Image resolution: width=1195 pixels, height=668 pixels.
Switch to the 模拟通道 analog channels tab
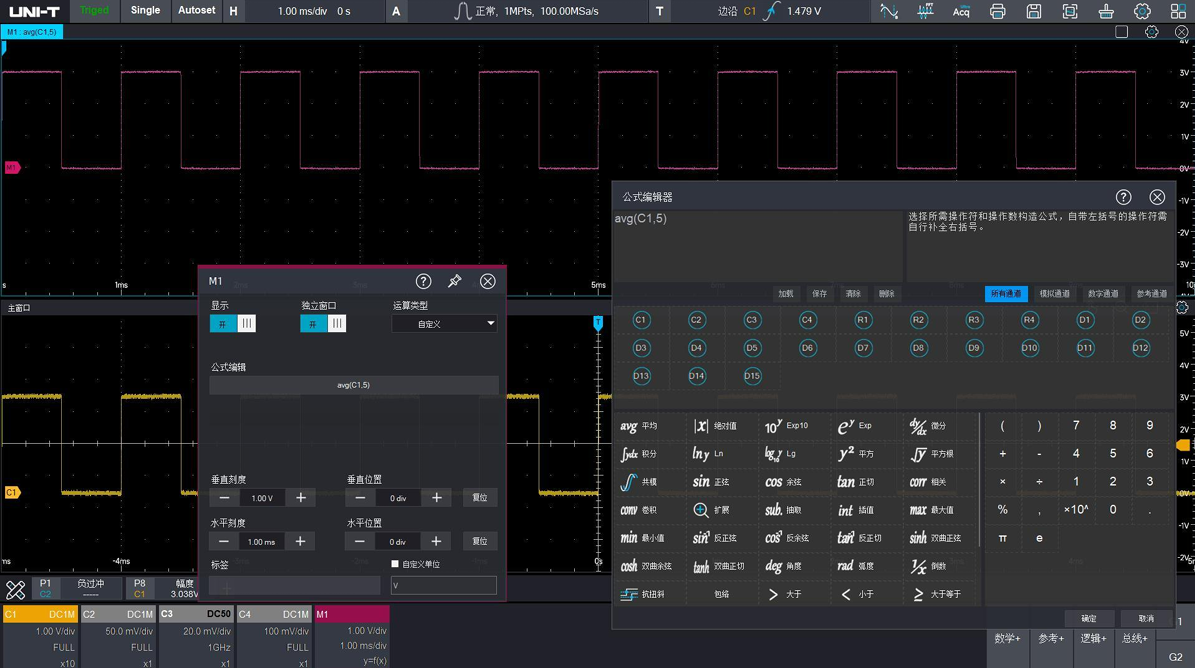[x=1054, y=294]
